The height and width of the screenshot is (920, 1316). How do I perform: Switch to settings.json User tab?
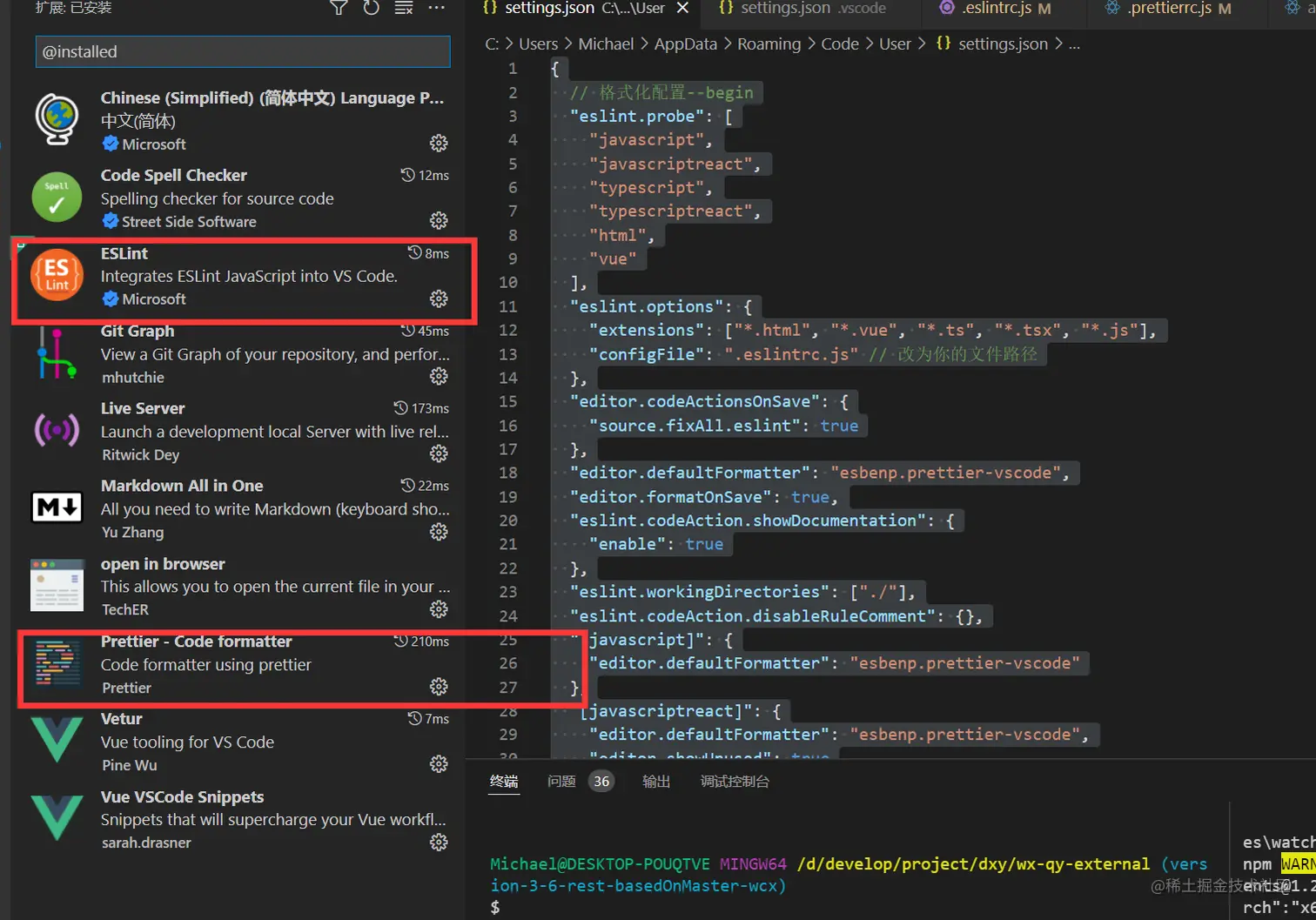point(574,8)
